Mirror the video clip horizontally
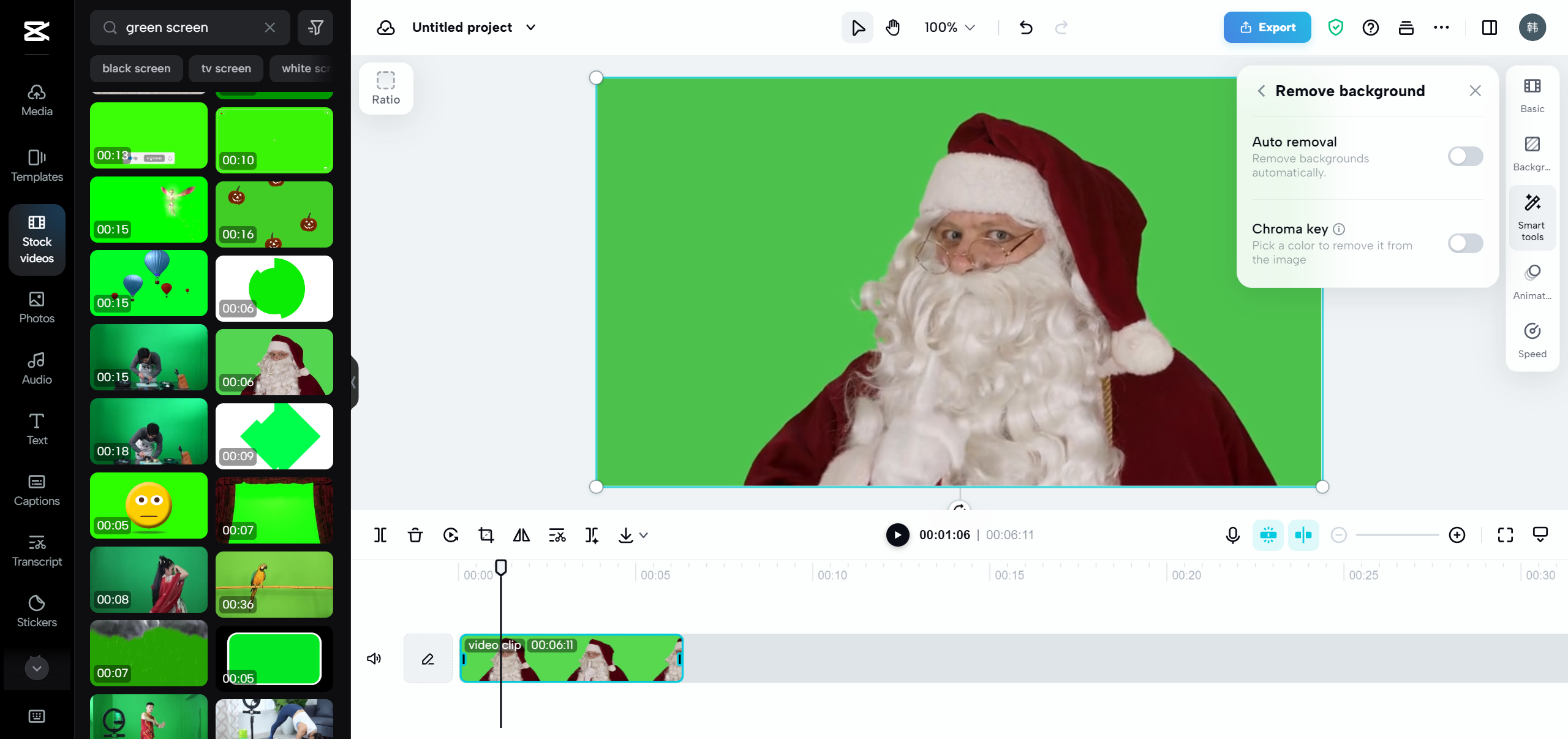 pyautogui.click(x=521, y=535)
